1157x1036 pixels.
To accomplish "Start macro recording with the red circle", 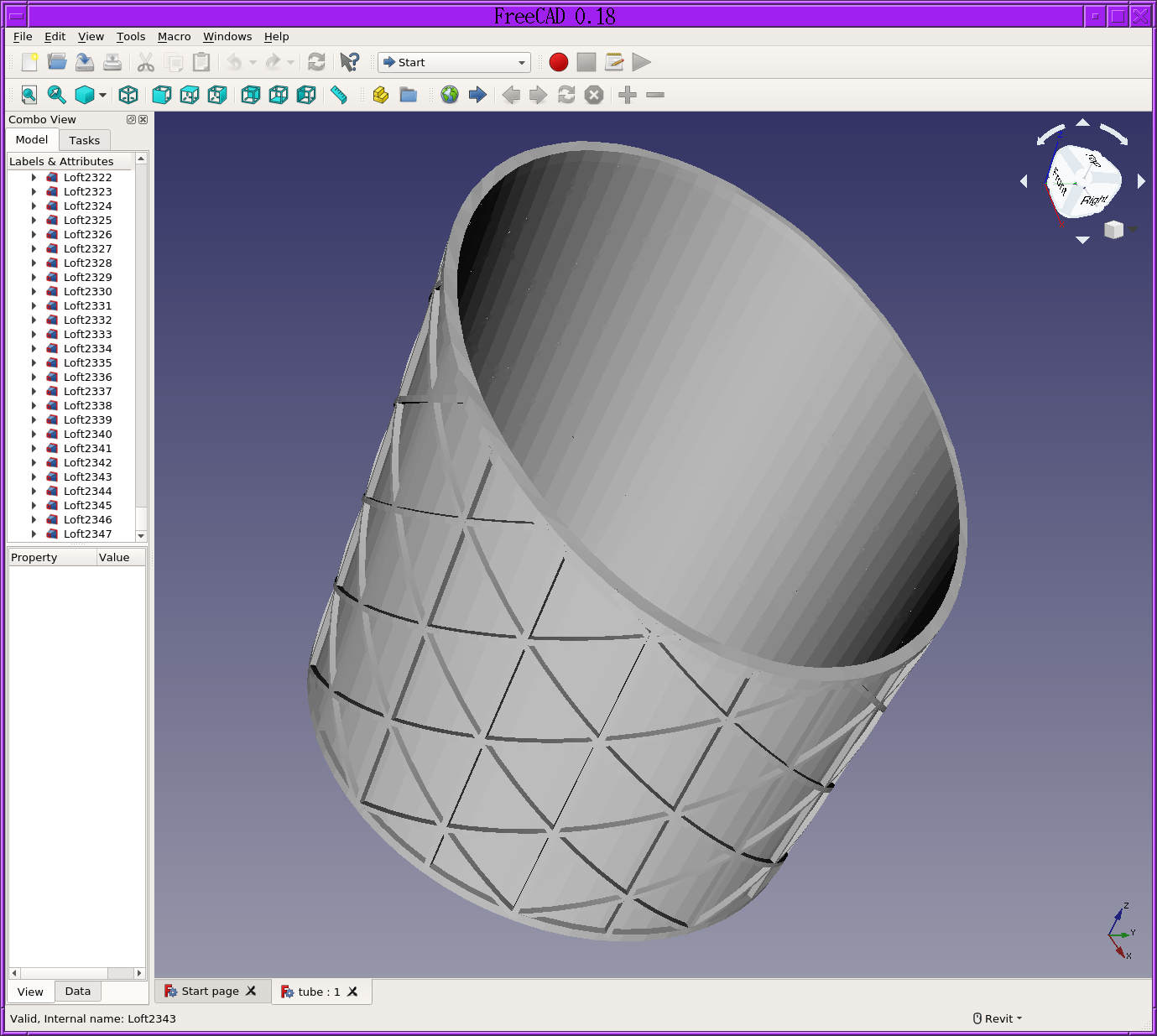I will point(559,62).
